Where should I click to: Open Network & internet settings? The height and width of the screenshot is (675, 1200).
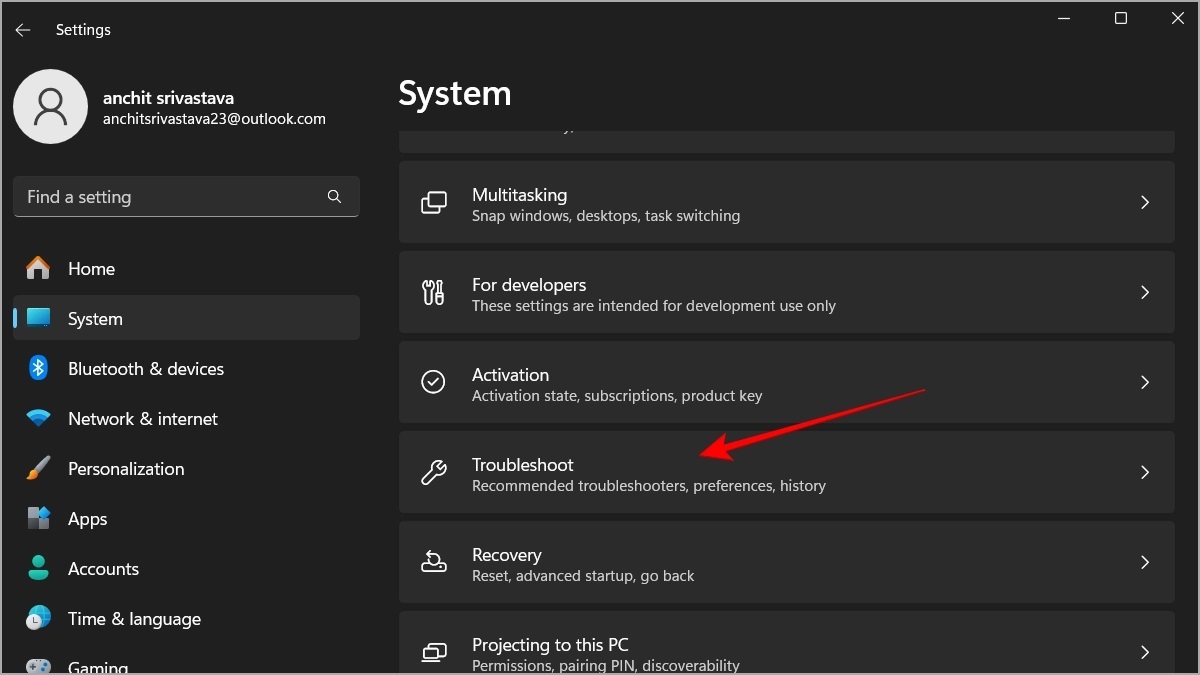coord(143,418)
